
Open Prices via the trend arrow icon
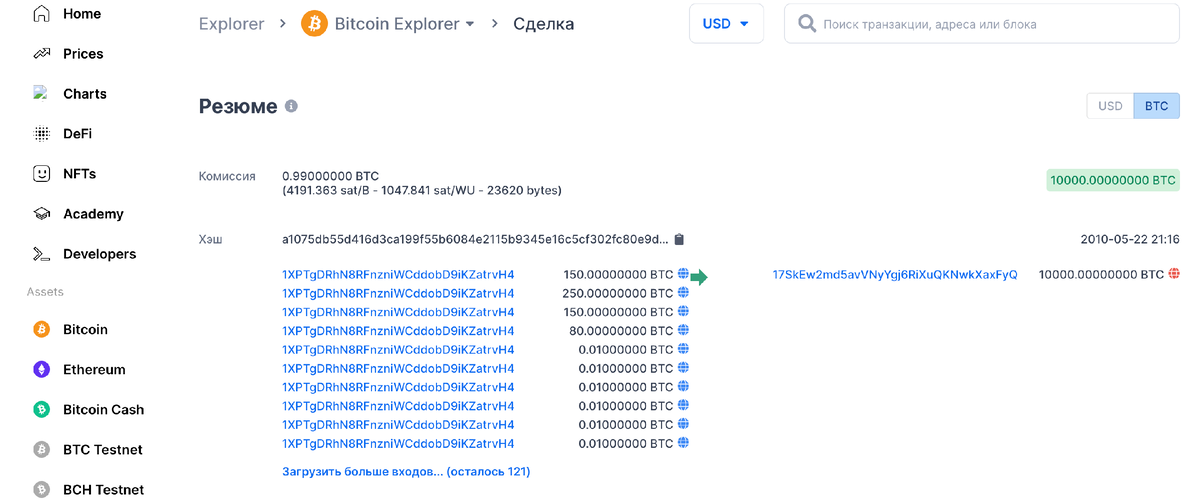(x=42, y=54)
